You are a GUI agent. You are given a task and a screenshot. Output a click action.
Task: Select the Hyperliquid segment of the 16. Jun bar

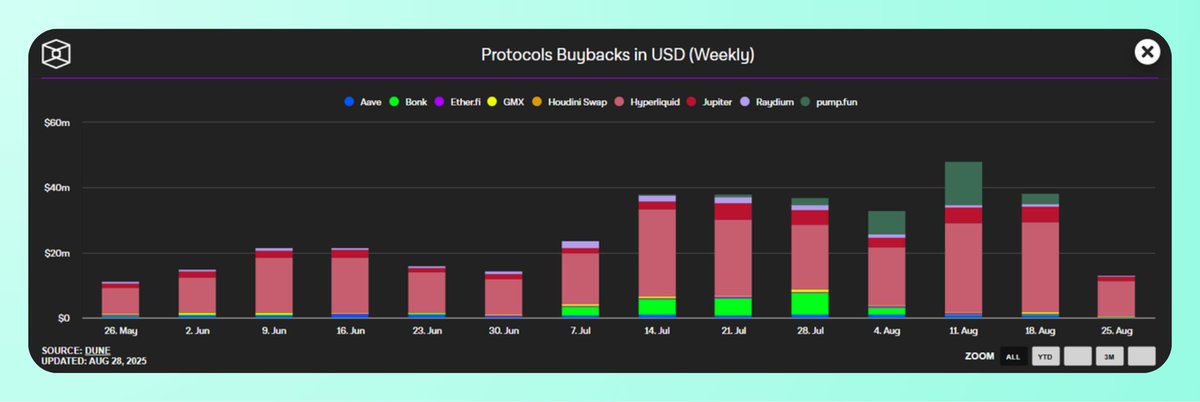coord(350,285)
